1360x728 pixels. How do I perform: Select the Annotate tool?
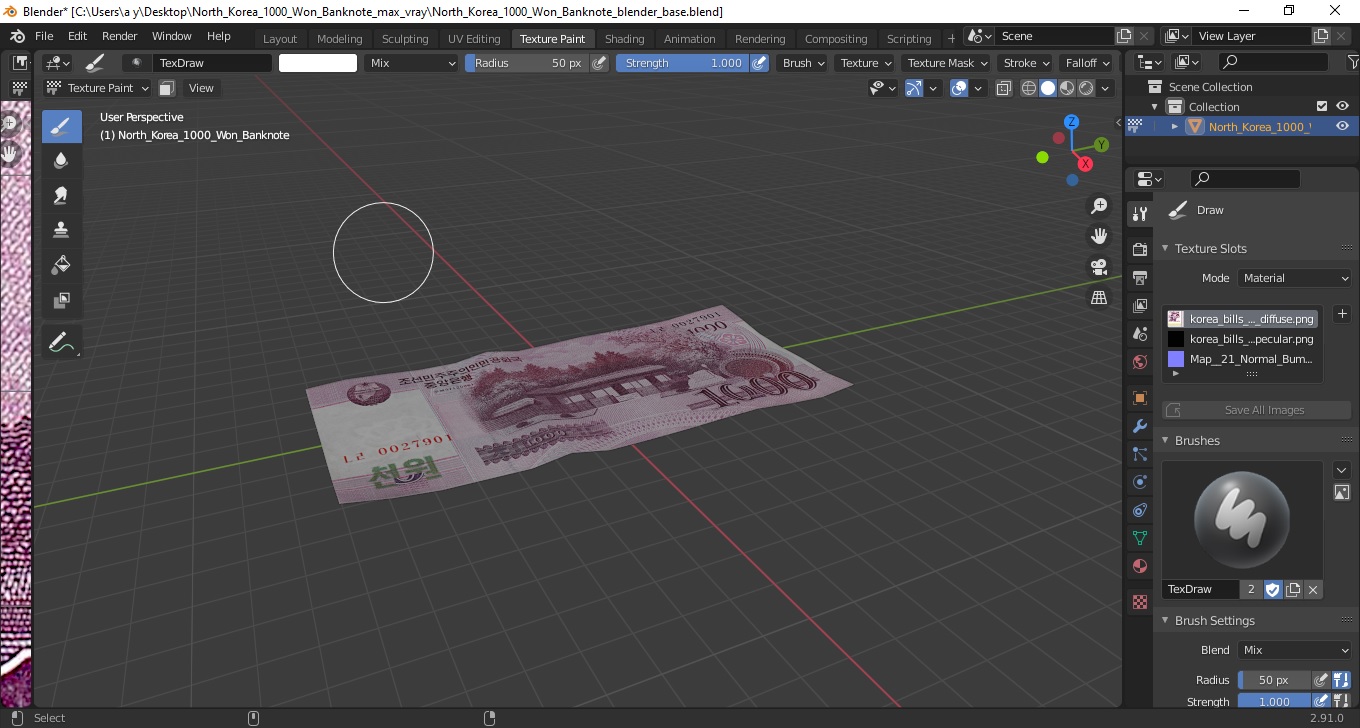61,342
